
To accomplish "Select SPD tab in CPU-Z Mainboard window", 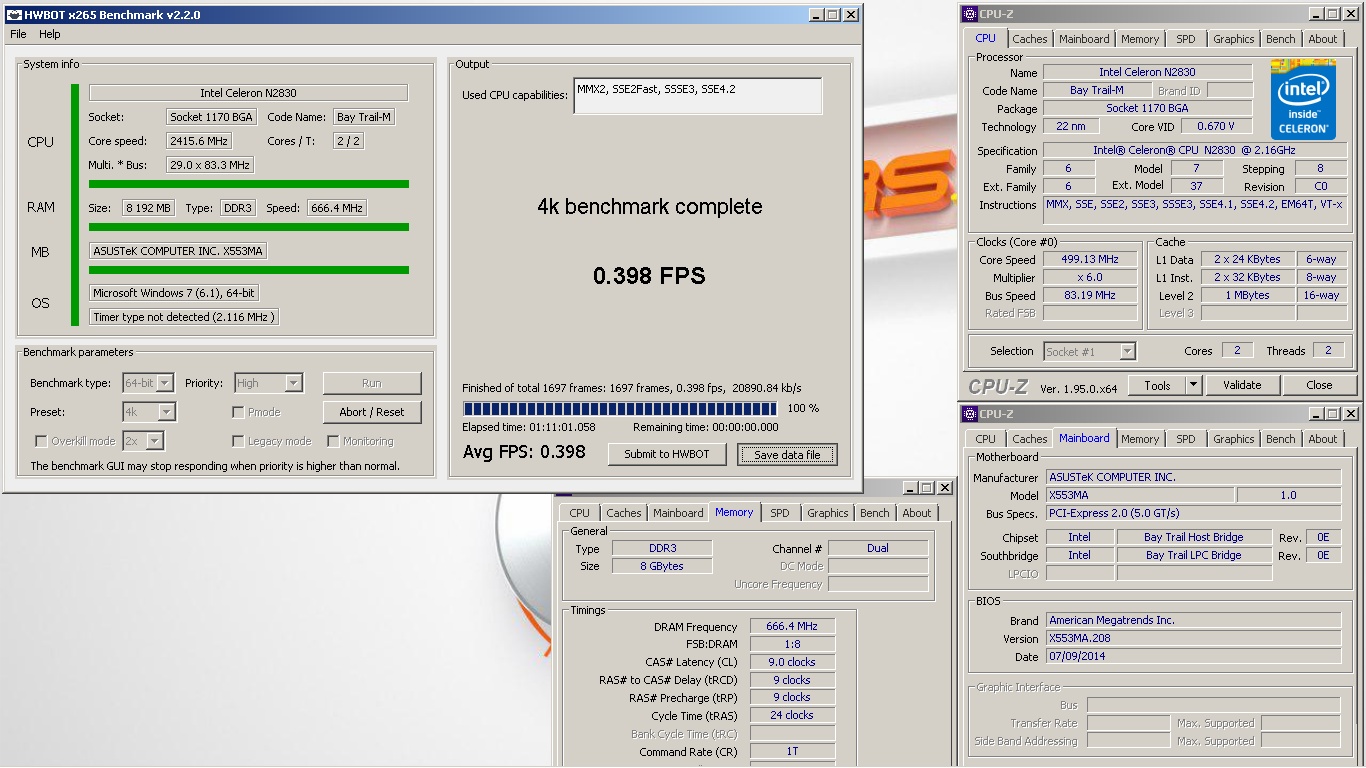I will [x=1185, y=439].
